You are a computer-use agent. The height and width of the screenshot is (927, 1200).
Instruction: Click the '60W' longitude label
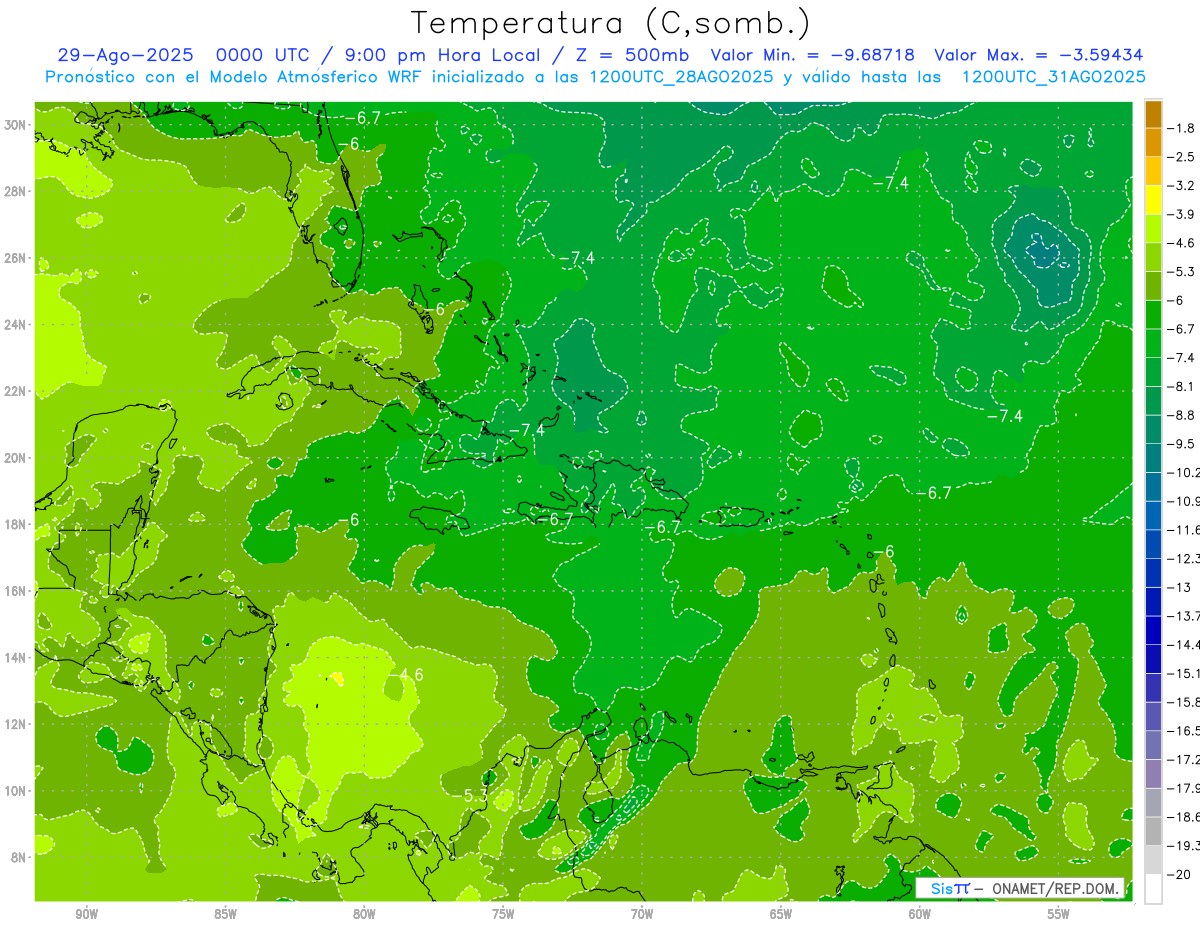(920, 914)
